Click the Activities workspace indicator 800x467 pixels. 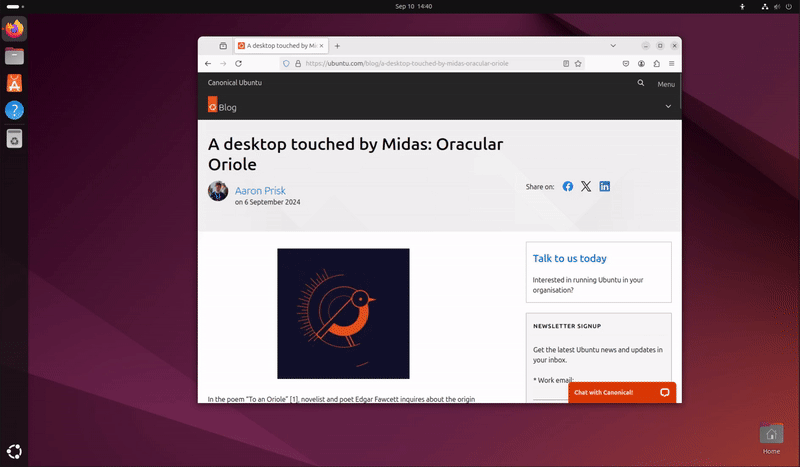coord(15,7)
